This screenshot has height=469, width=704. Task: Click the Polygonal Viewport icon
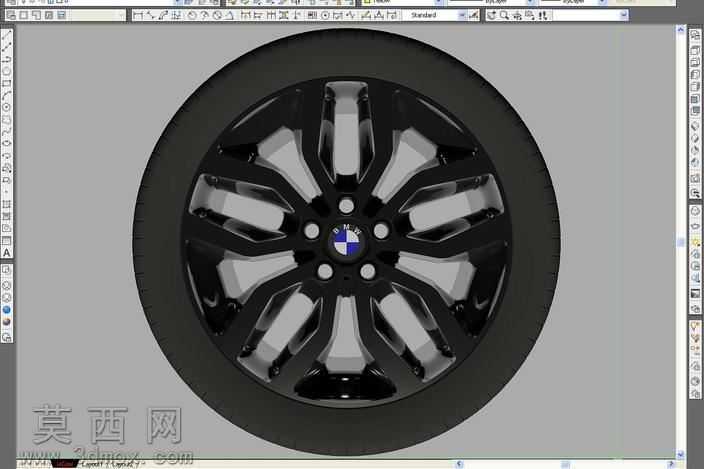[x=36, y=15]
